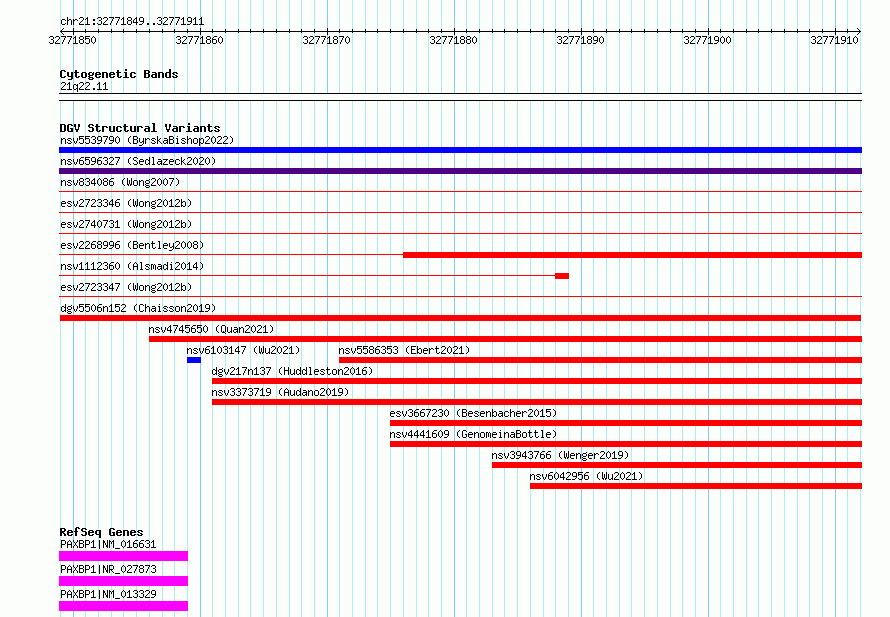
Task: Open esv2723347 (Wong2012b) variant label
Action: point(126,287)
